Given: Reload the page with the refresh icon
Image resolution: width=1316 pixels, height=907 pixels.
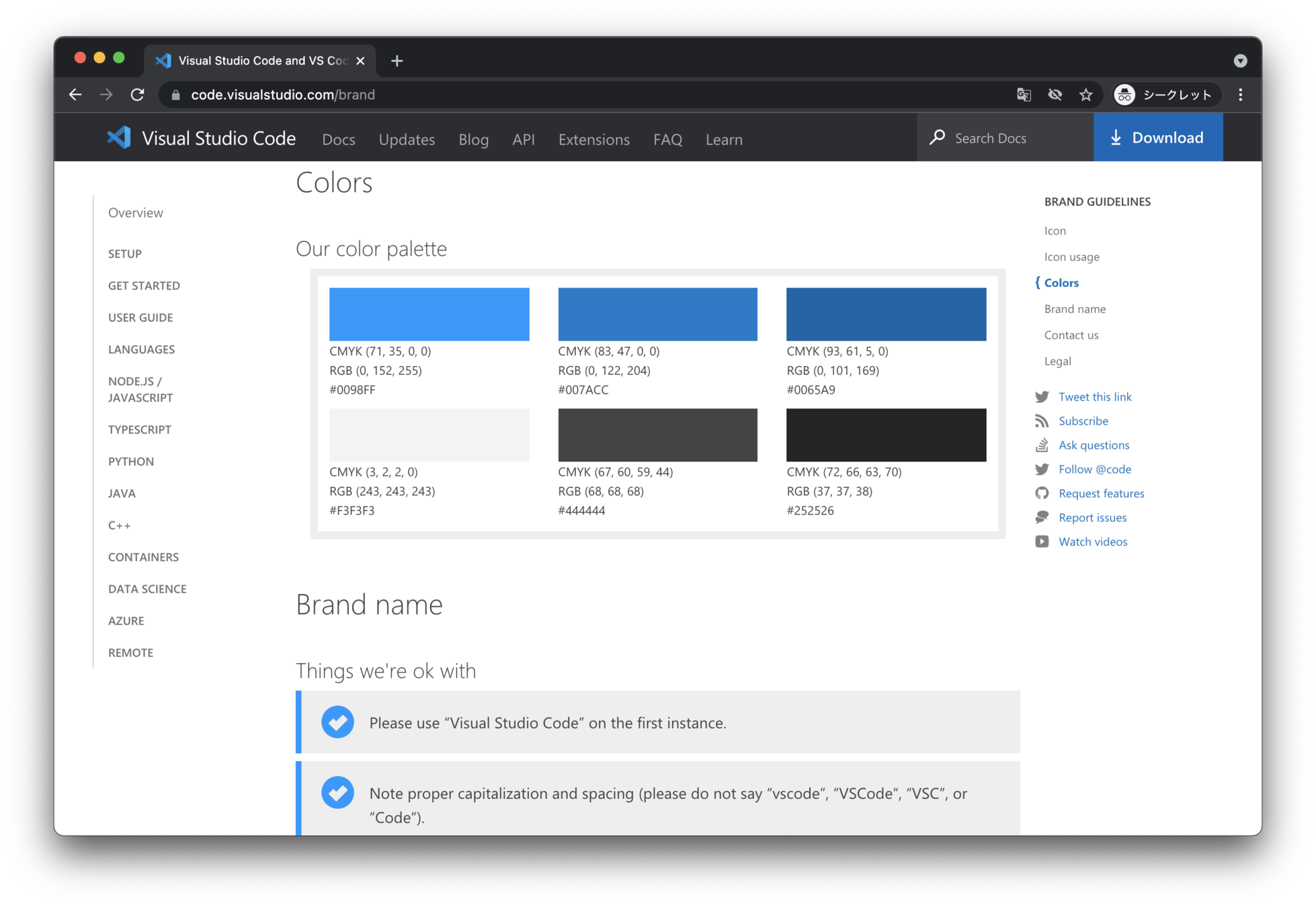Looking at the screenshot, I should pos(137,95).
